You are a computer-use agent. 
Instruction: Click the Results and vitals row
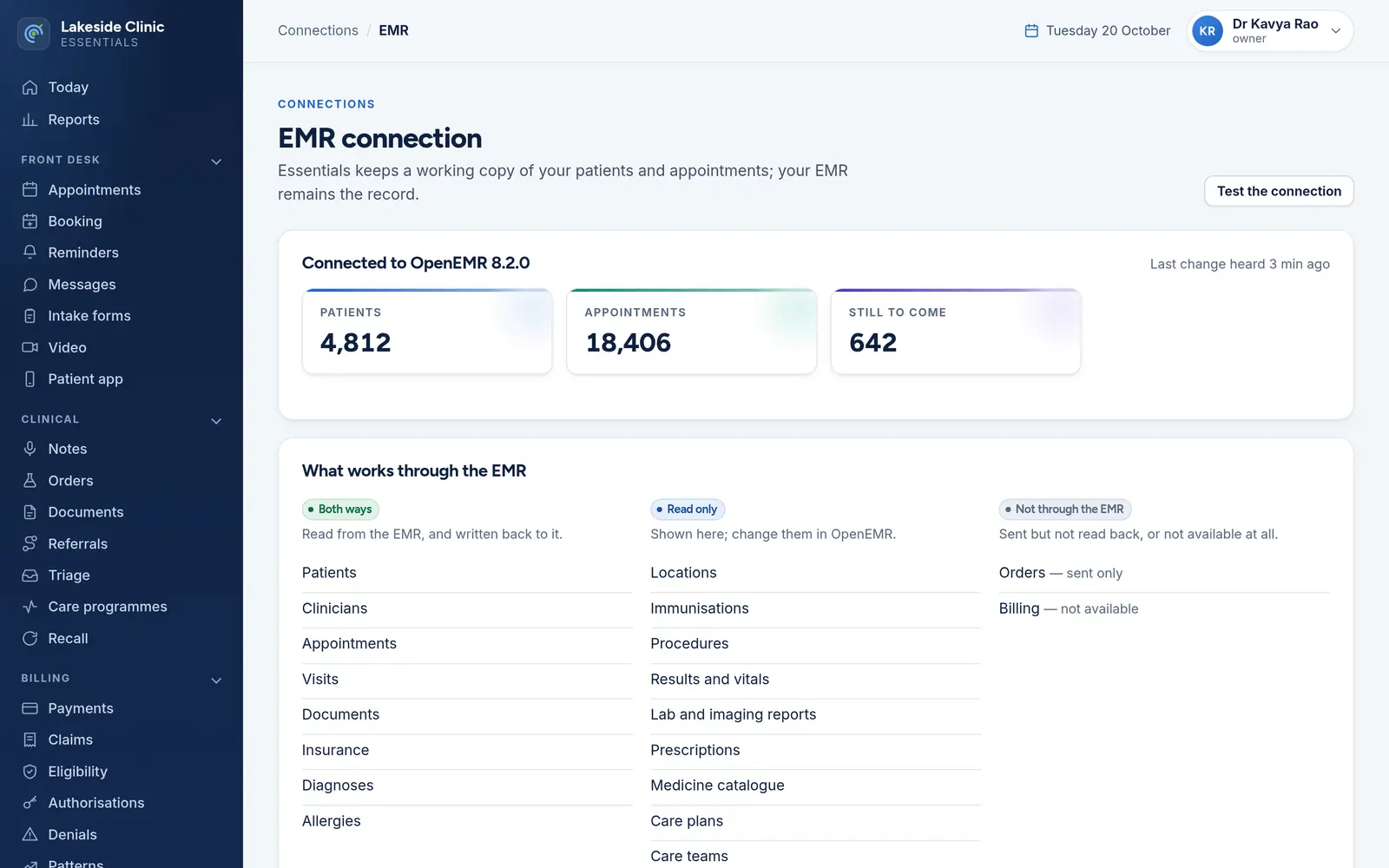pos(815,680)
